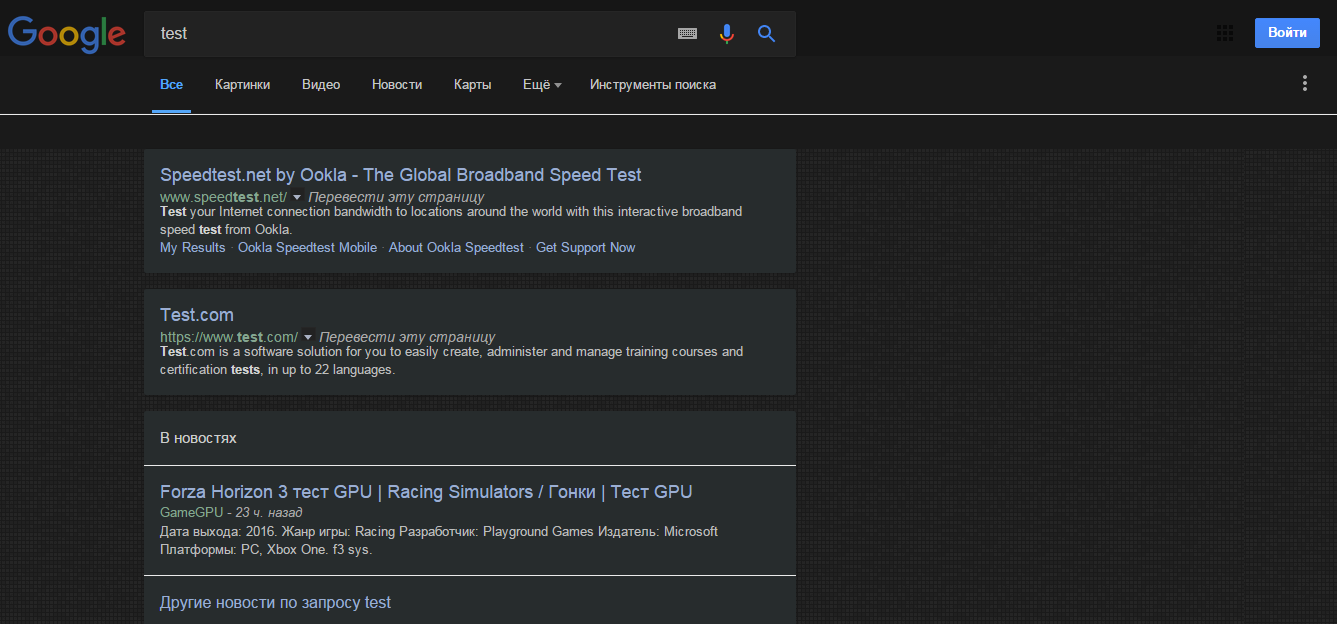This screenshot has width=1337, height=624.
Task: Open the on-screen keyboard icon
Action: (687, 33)
